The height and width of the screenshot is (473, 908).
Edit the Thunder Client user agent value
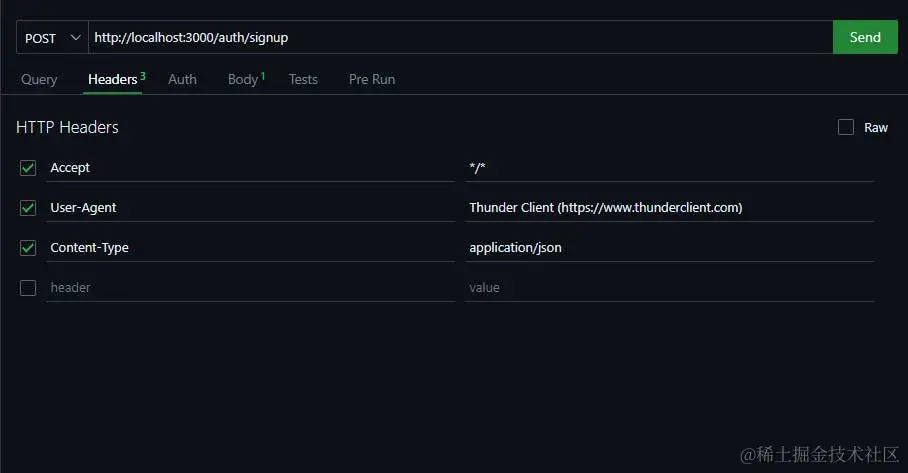669,208
